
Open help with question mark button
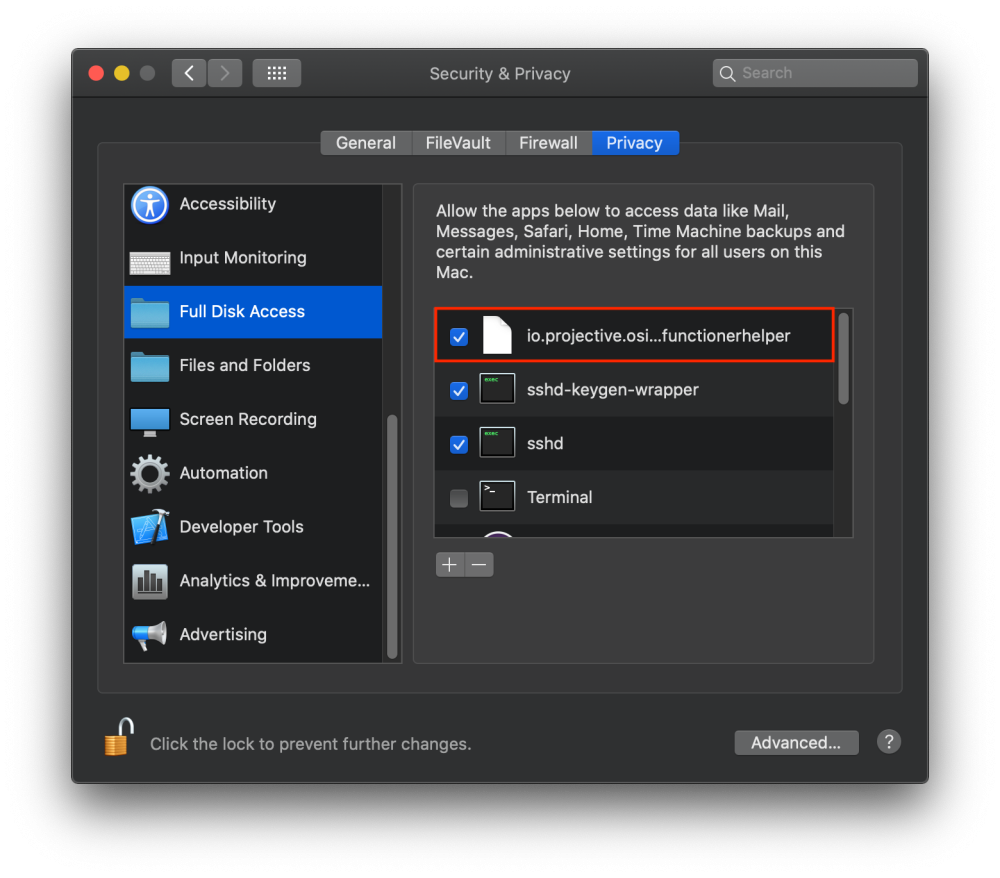coord(888,742)
